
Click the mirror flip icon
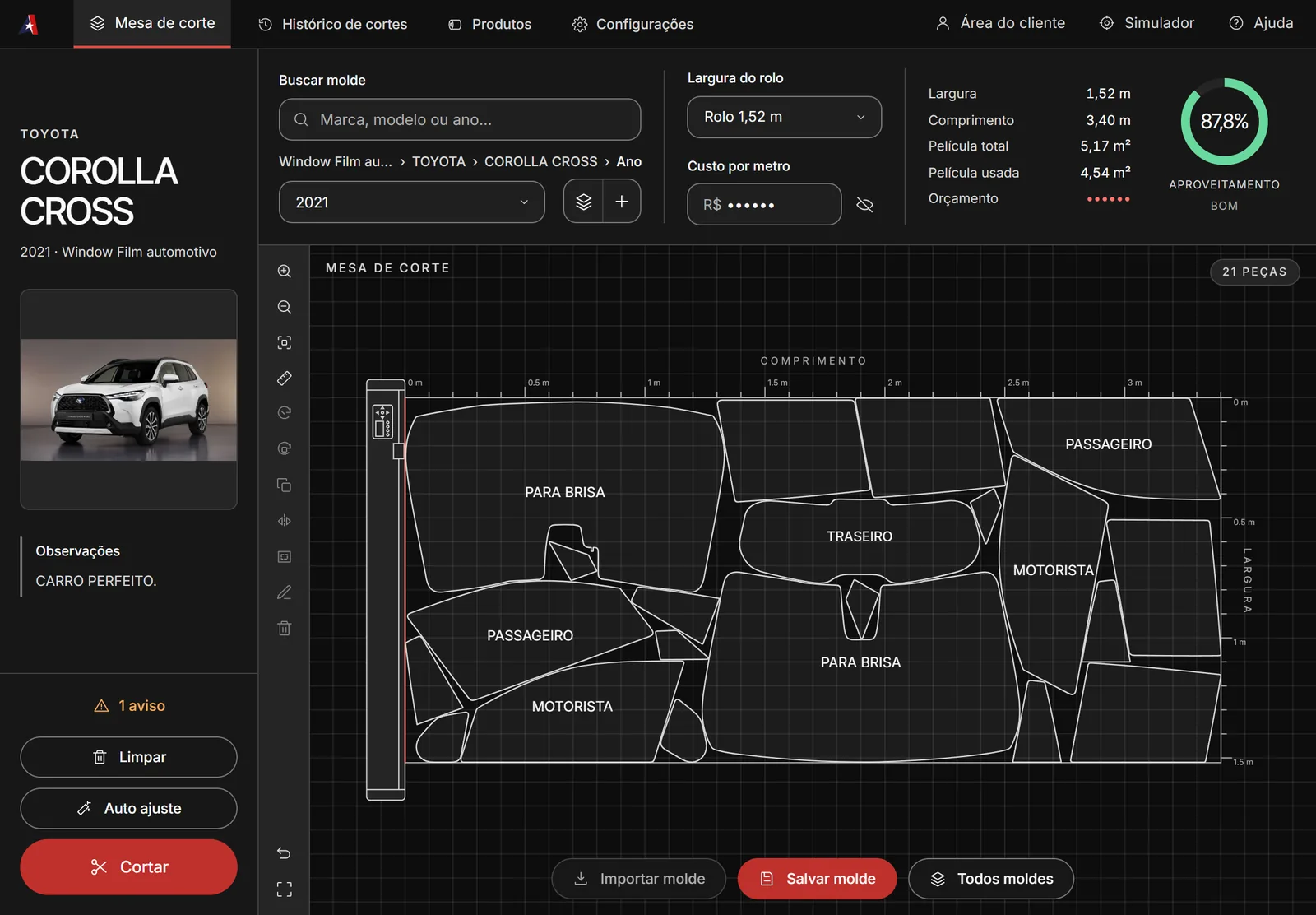click(285, 521)
